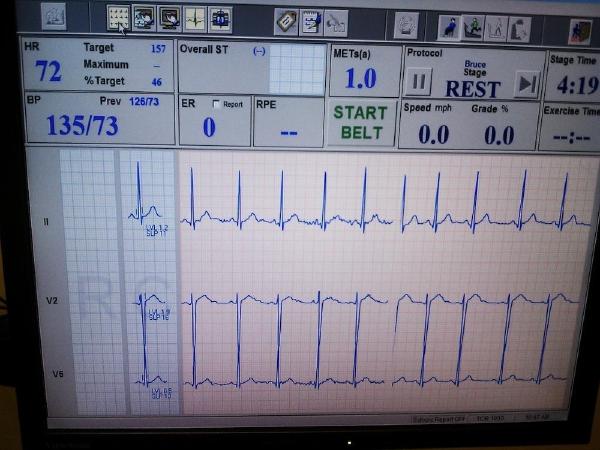Click the Overall ST panel
The height and width of the screenshot is (450, 600).
(x=220, y=68)
